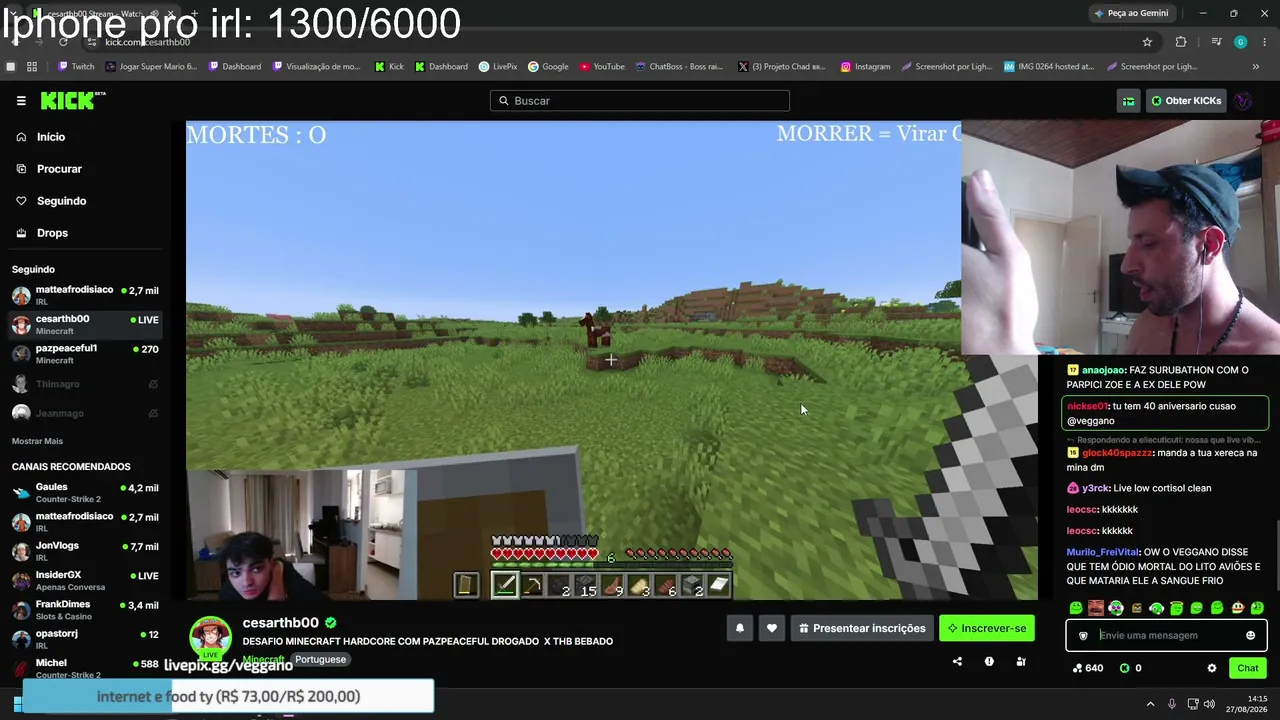Click the report stream exclamation icon

point(989,661)
